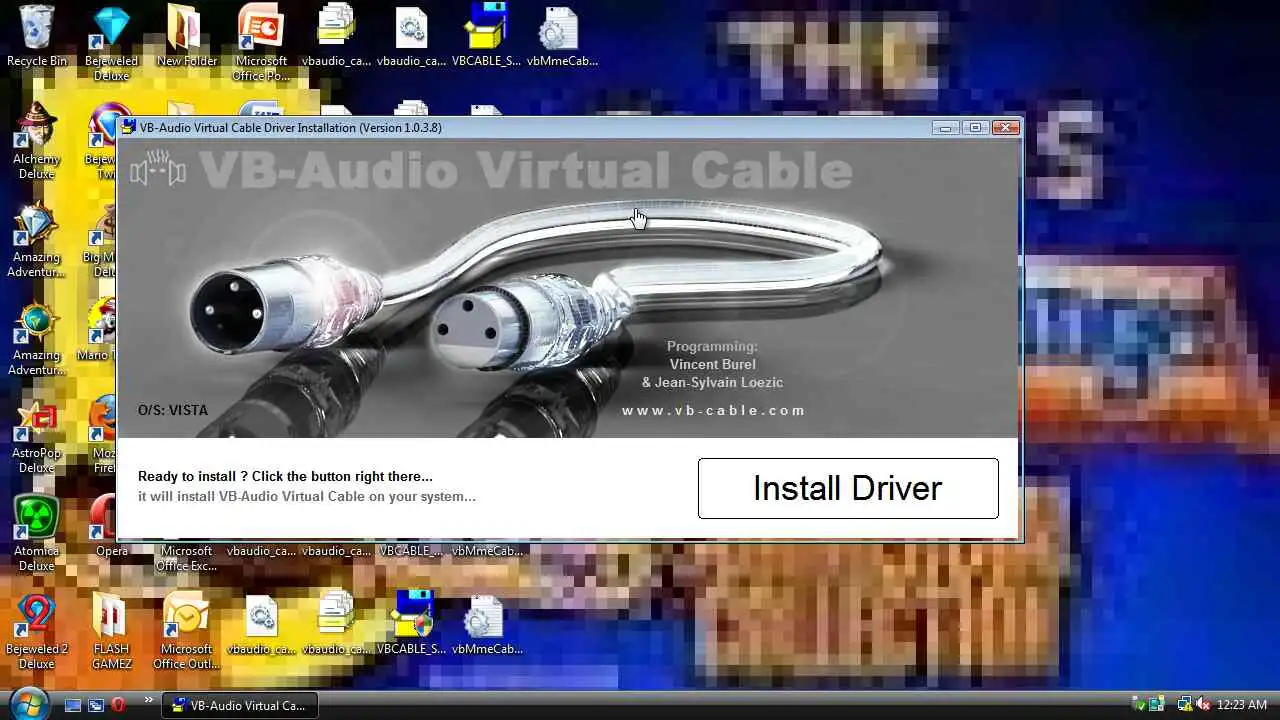The image size is (1280, 720).
Task: Click the Install Driver button
Action: (848, 488)
